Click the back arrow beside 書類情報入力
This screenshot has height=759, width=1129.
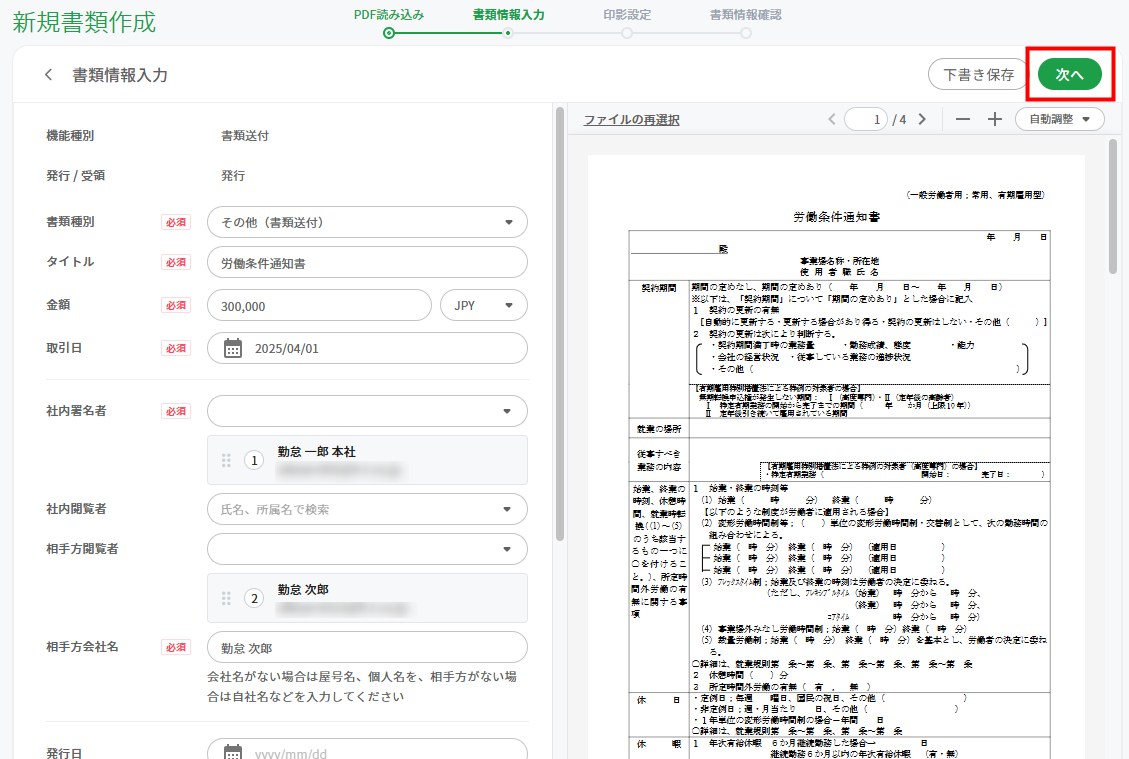pos(48,75)
